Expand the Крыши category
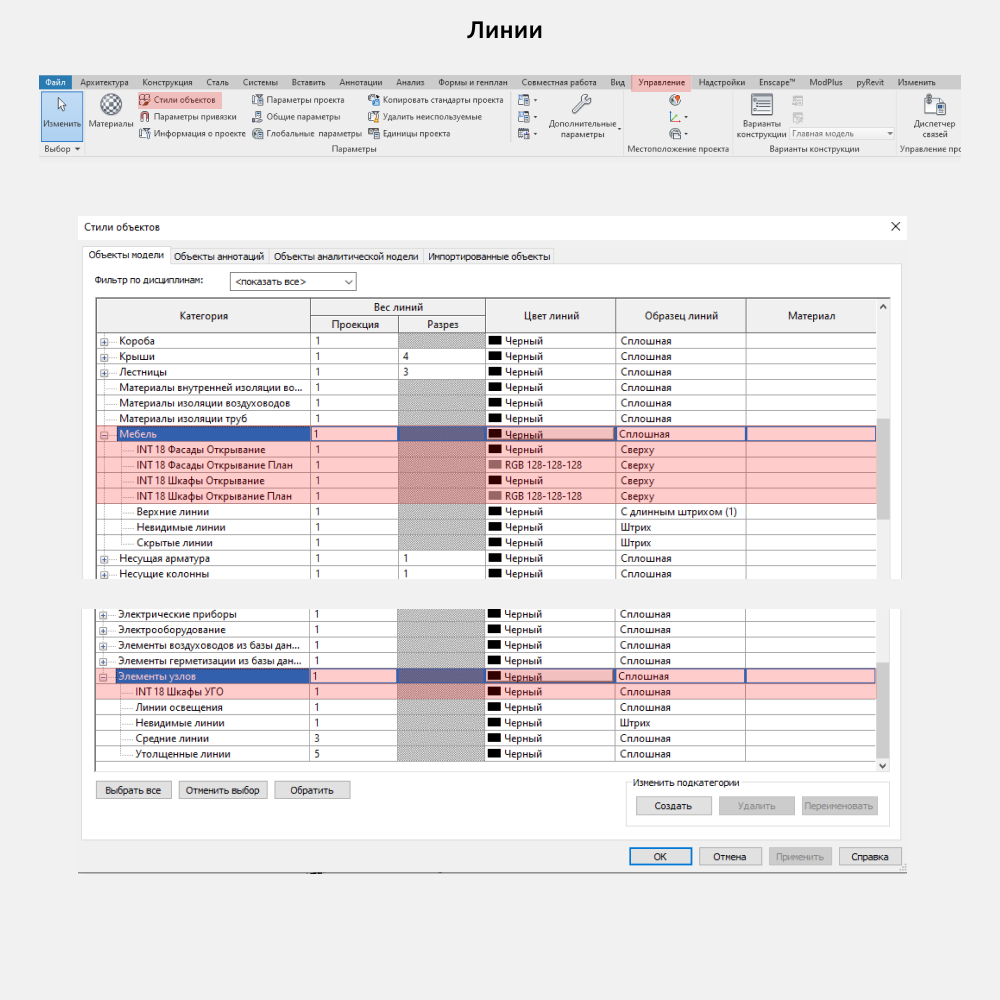Viewport: 1000px width, 1000px height. [104, 357]
